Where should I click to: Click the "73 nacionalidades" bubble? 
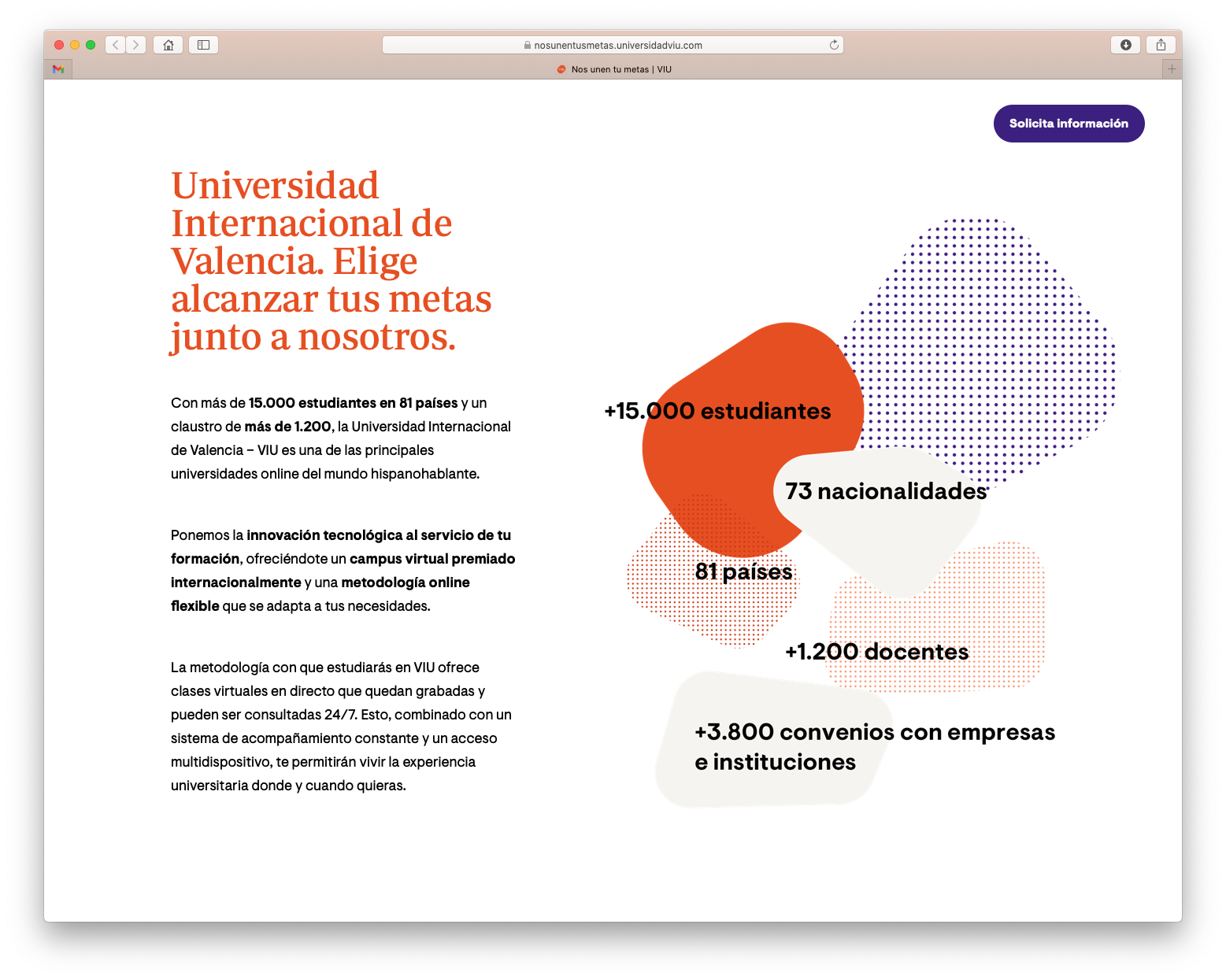886,491
